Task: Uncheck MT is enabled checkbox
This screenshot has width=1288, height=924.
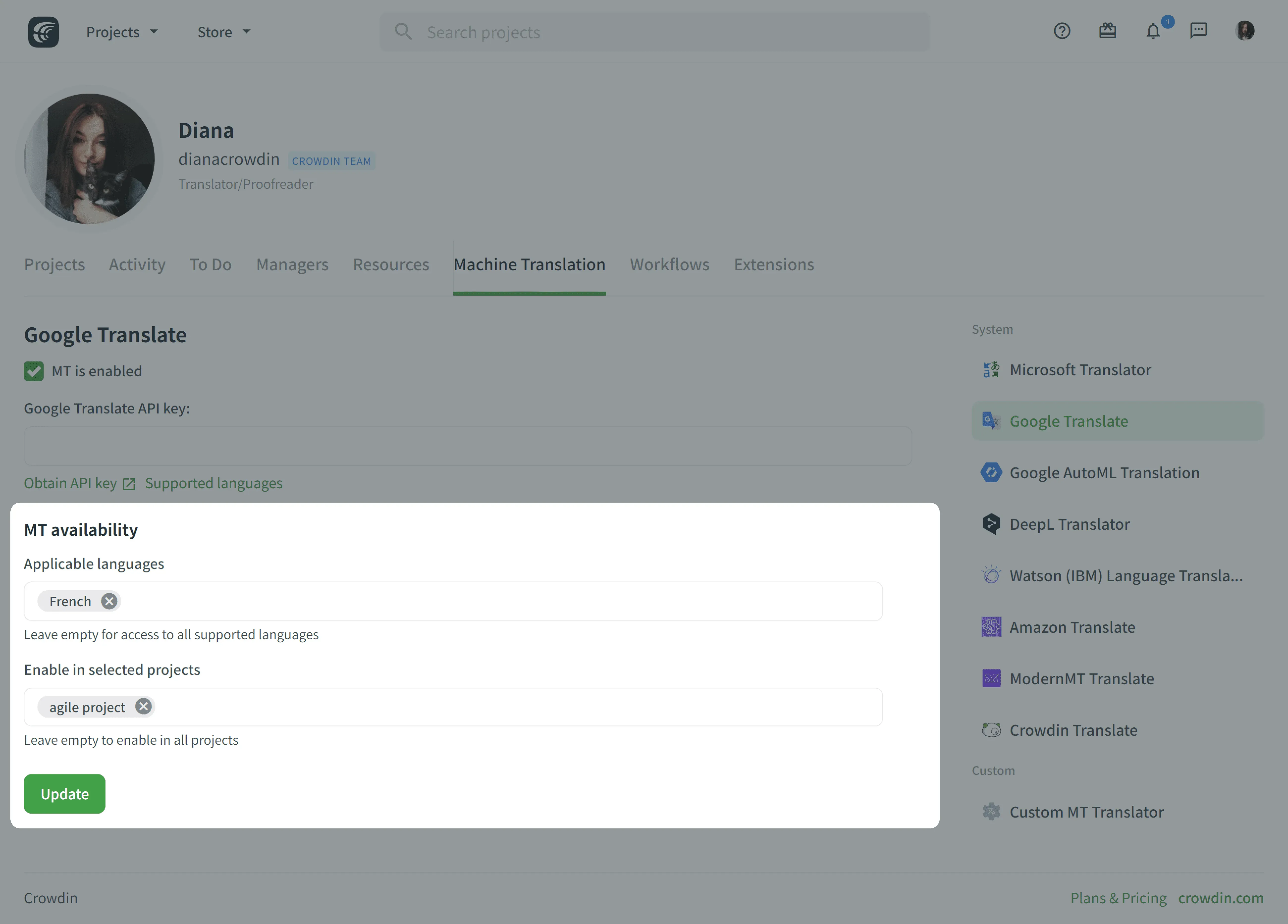Action: coord(33,371)
